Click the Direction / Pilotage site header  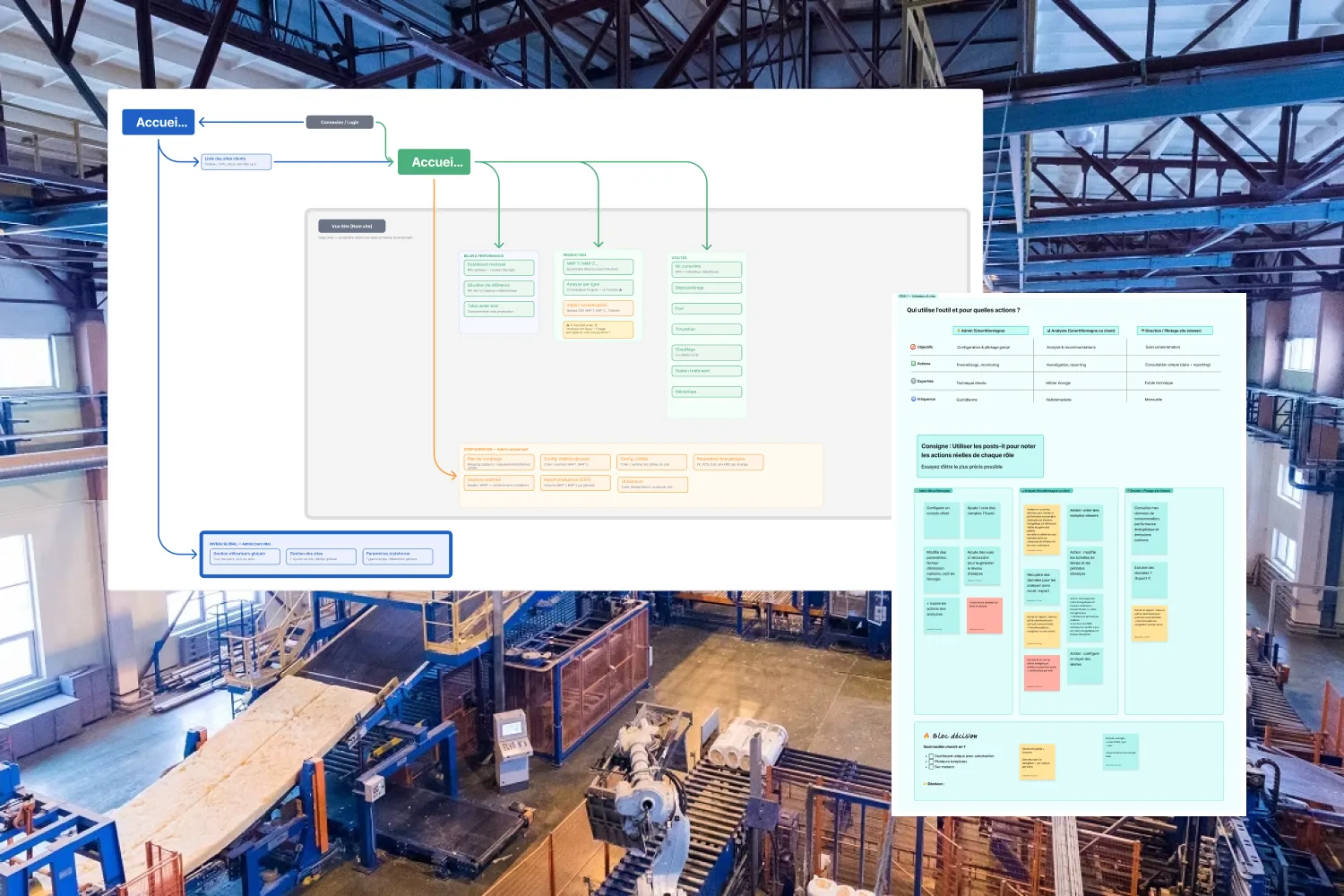point(1175,331)
